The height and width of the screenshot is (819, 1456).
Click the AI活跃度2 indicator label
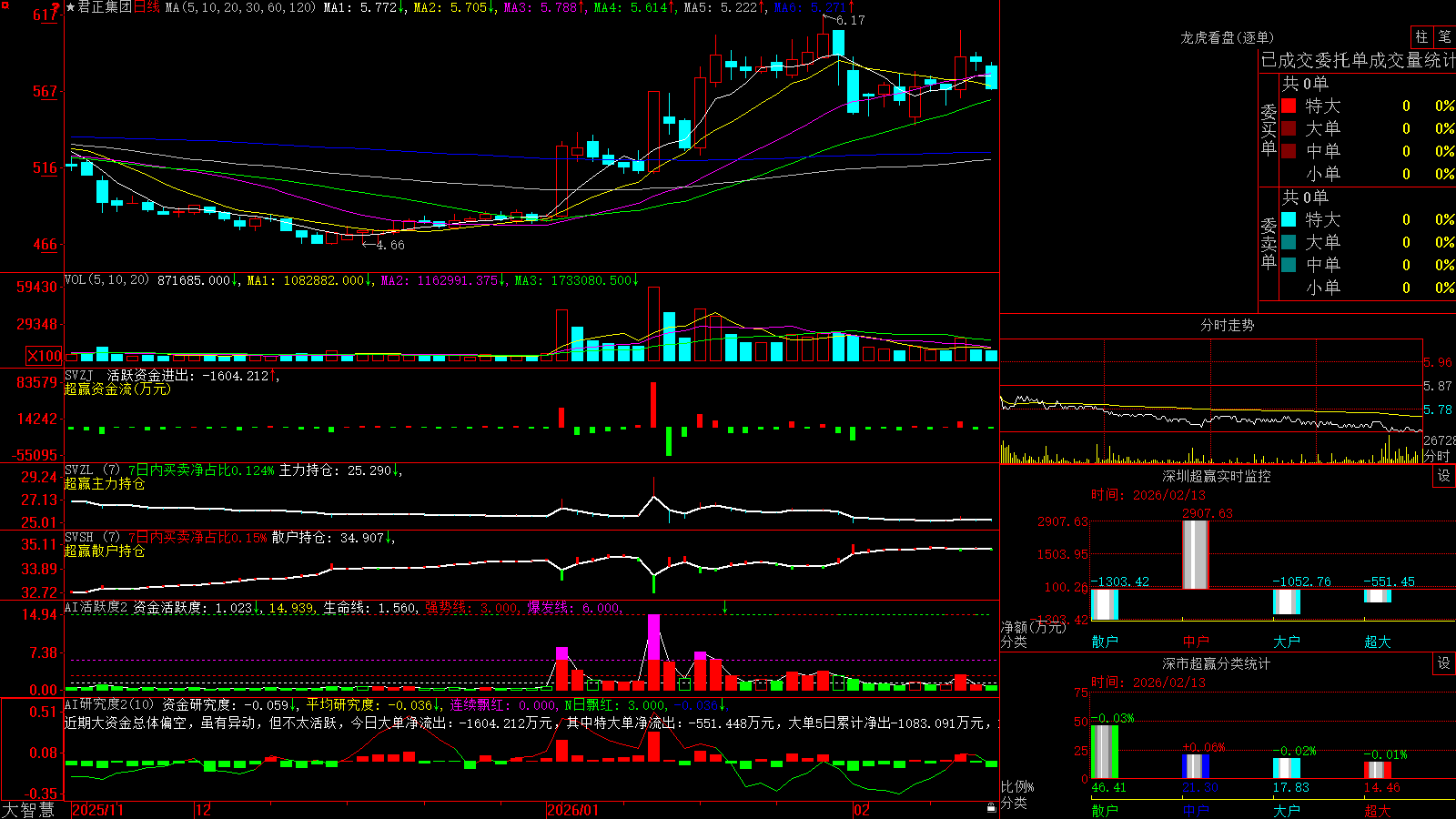coord(96,608)
